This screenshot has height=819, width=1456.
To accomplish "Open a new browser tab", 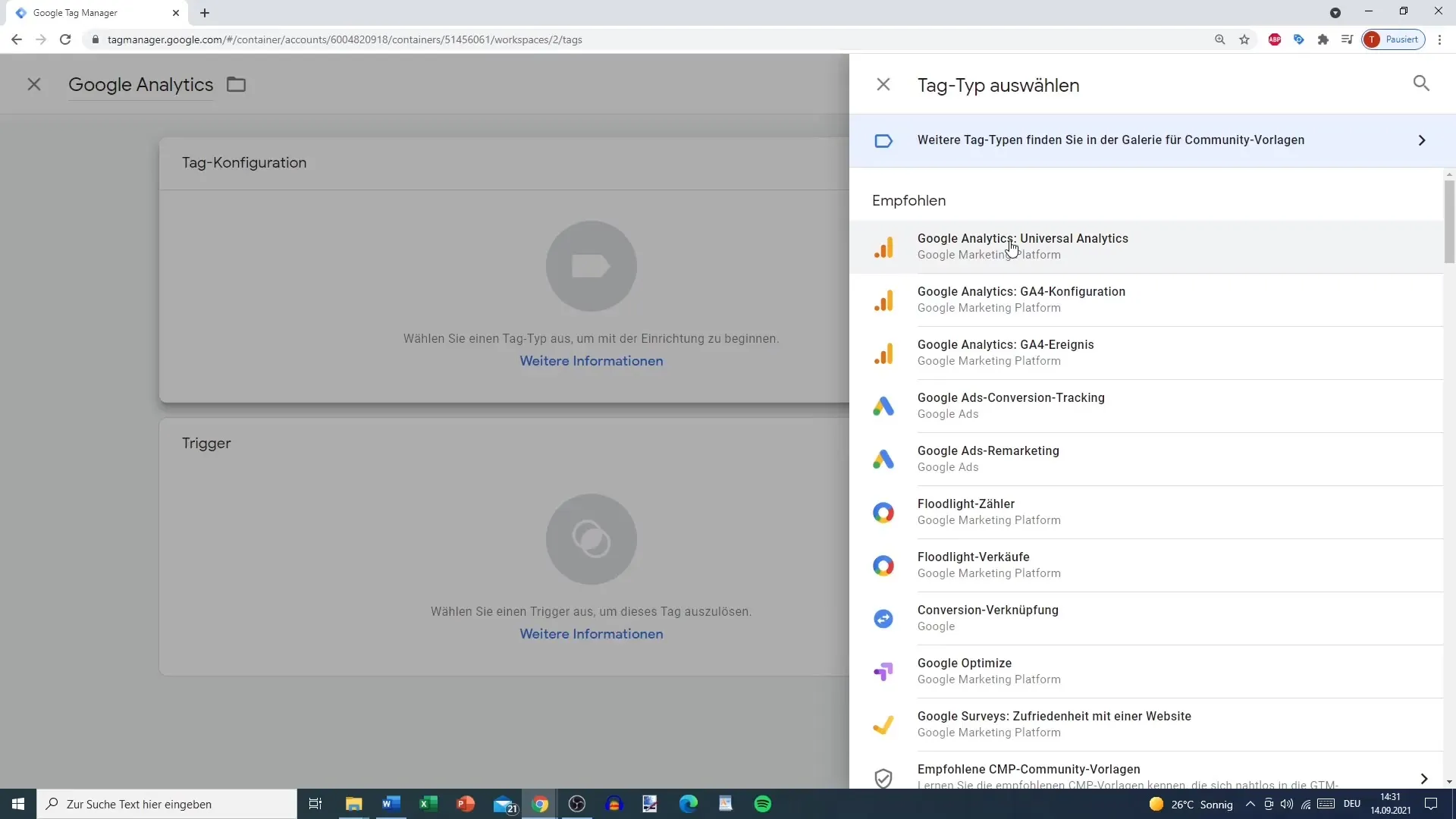I will point(205,13).
